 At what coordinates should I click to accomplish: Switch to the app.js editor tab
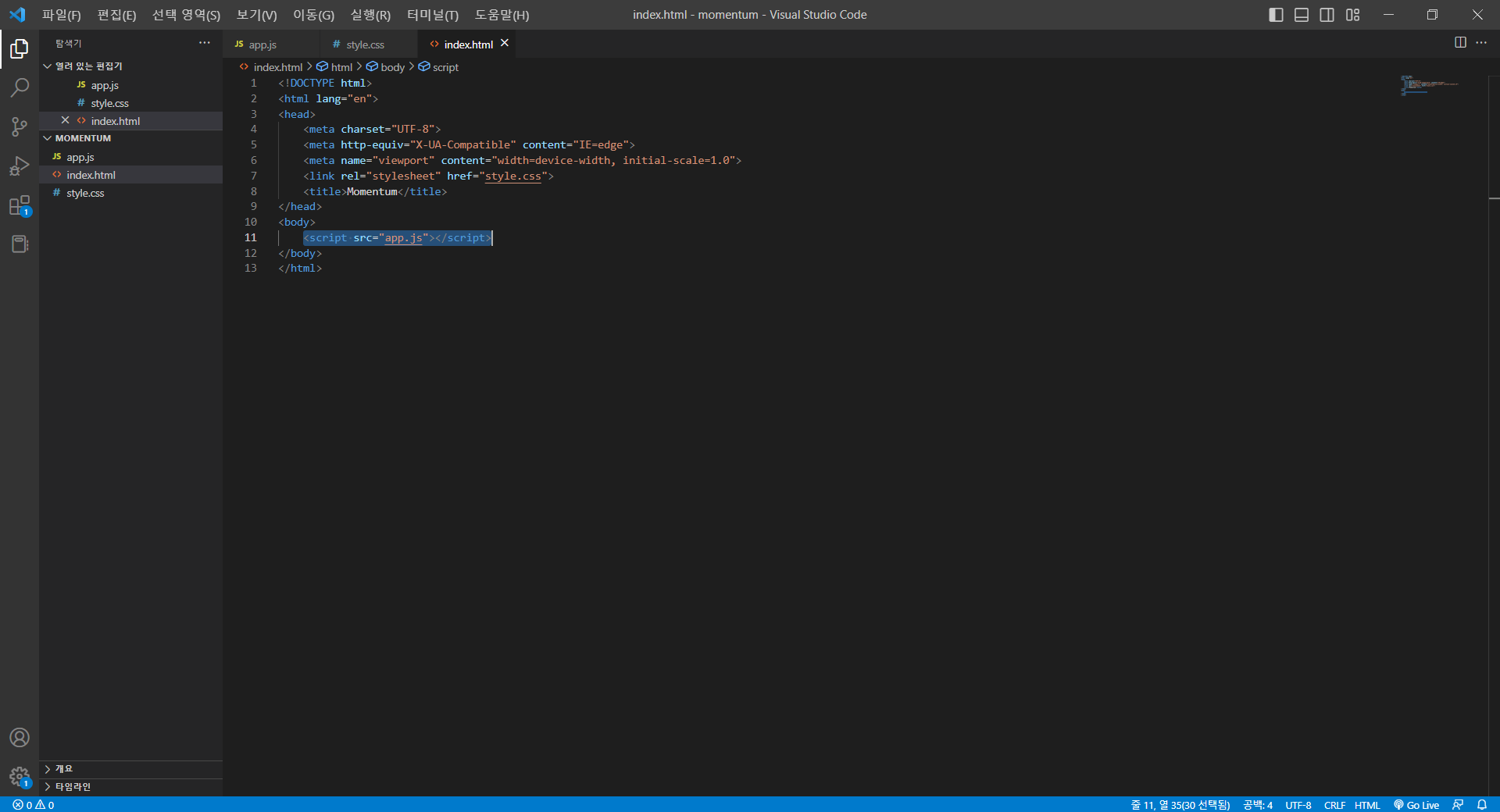pyautogui.click(x=271, y=45)
